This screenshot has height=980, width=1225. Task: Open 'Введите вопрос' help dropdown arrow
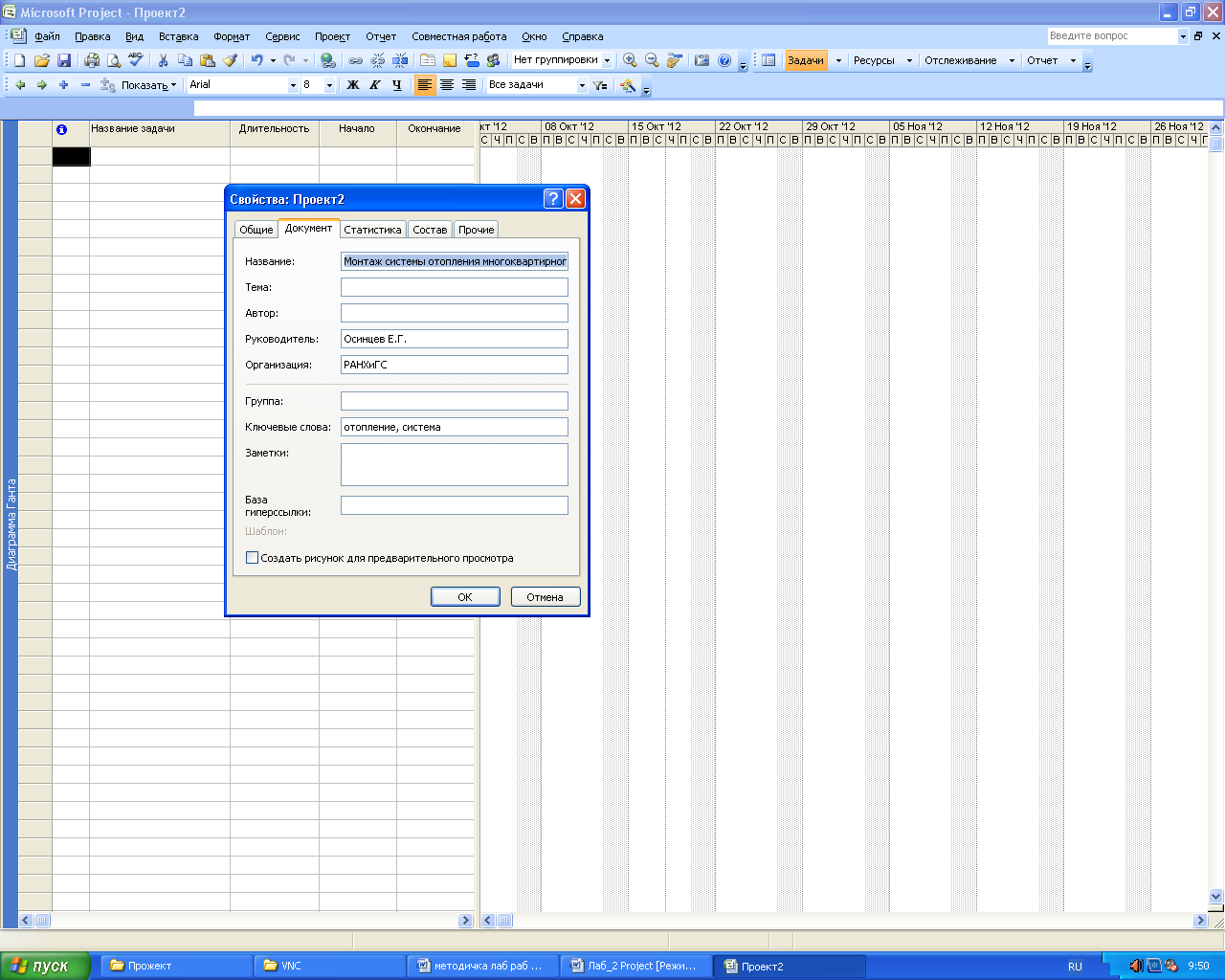coord(1183,36)
